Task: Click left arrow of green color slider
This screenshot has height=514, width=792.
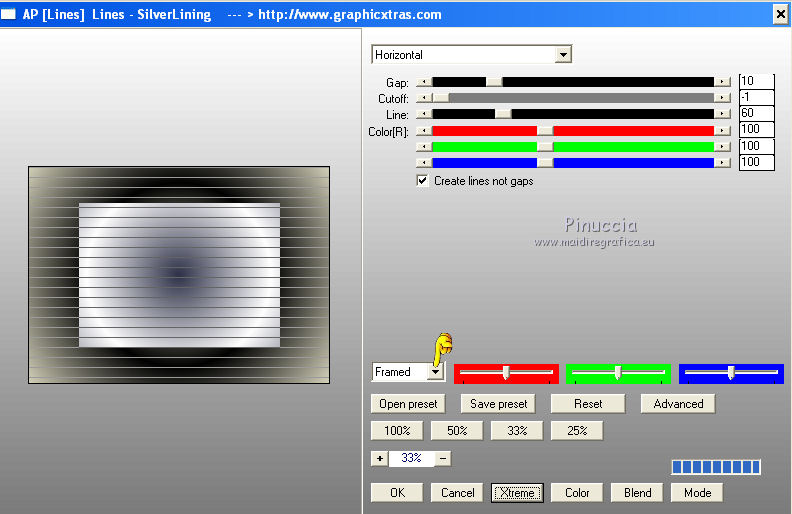Action: pyautogui.click(x=424, y=147)
